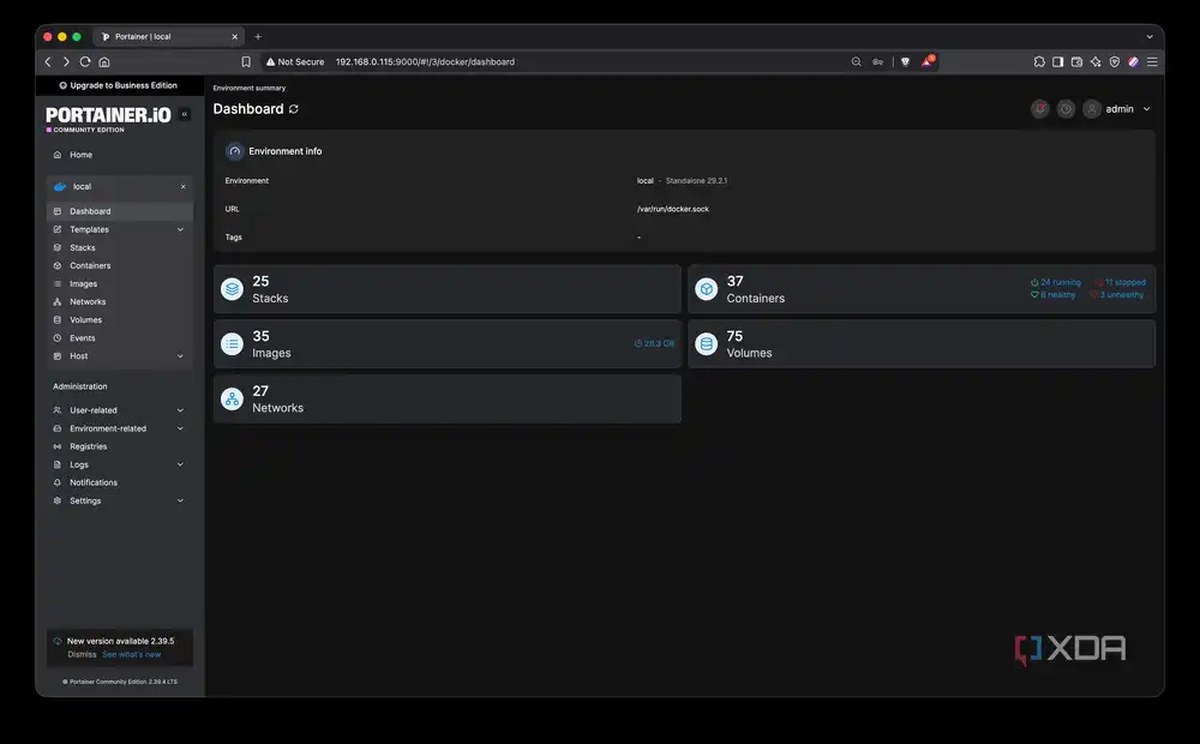Click the zoom magnifier icon in address bar
Viewport: 1200px width, 744px height.
pyautogui.click(x=856, y=62)
